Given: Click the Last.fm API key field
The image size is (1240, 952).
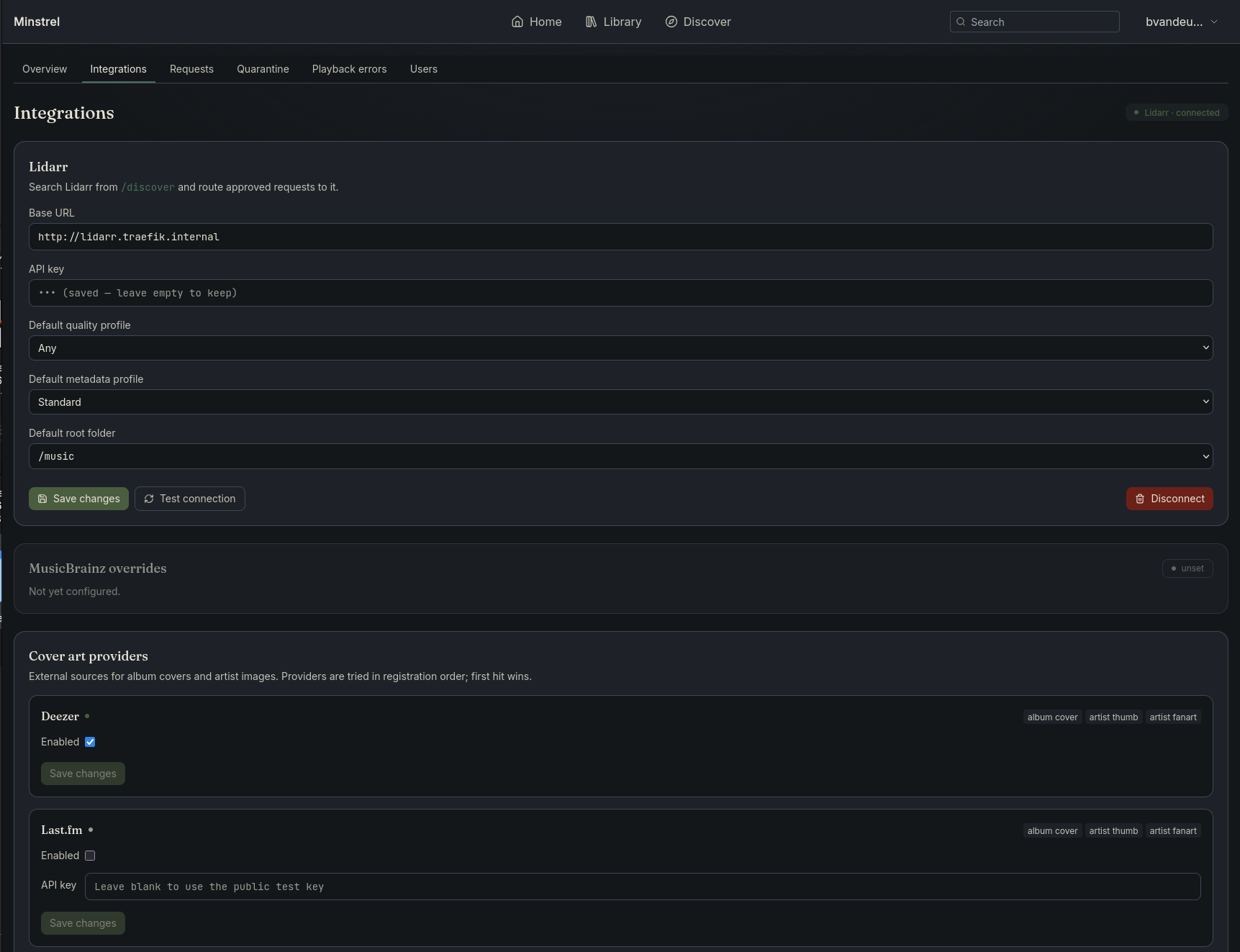Looking at the screenshot, I should tap(643, 887).
